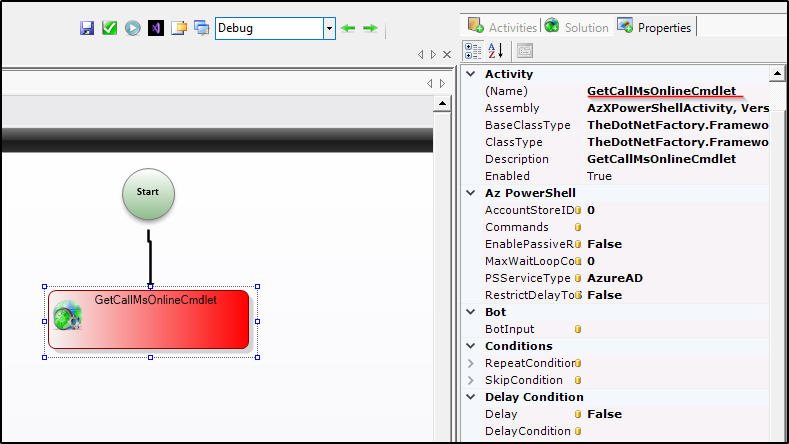Screen dimensions: 789x444
Task: Click the designer scrollbar up arrow
Action: 442,104
